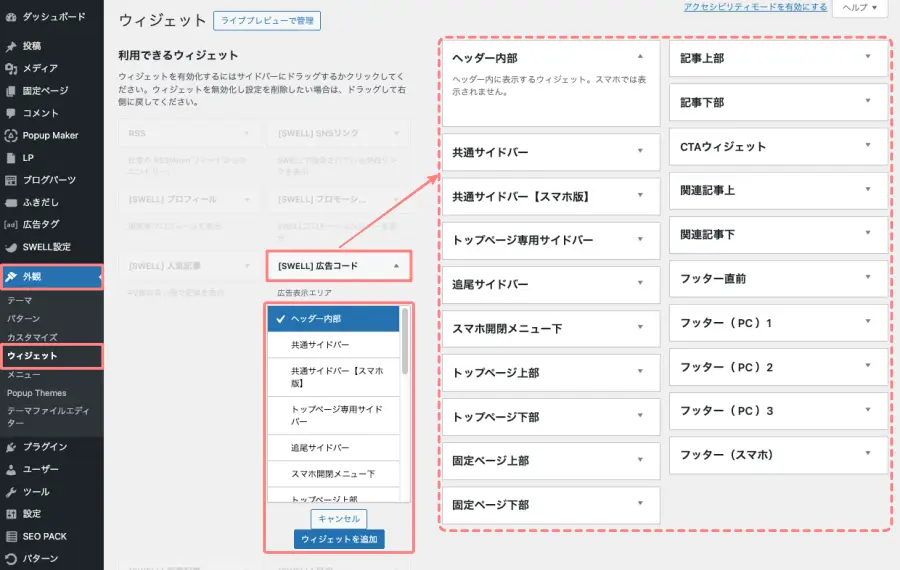Click the ふきだし balloon icon
This screenshot has height=570, width=900.
pos(10,203)
